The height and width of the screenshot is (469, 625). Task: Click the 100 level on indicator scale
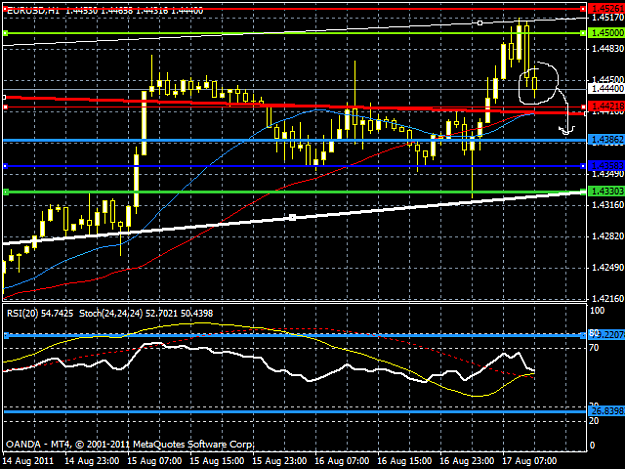597,311
